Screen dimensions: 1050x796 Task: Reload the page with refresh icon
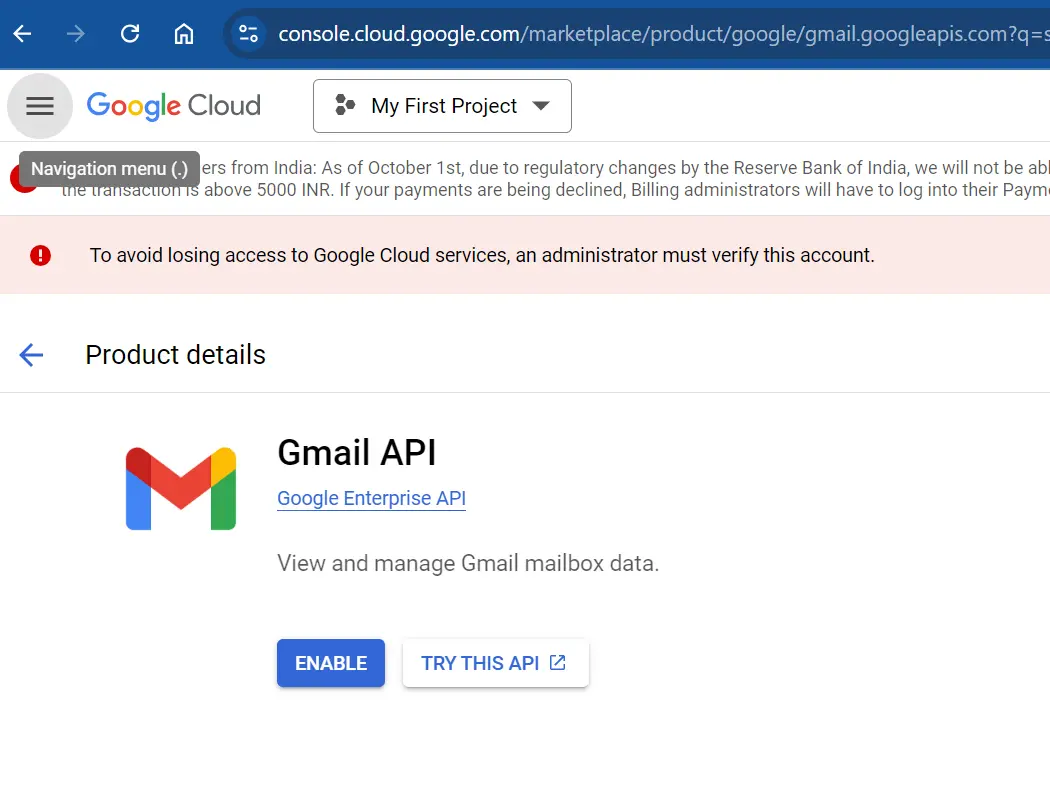coord(130,33)
